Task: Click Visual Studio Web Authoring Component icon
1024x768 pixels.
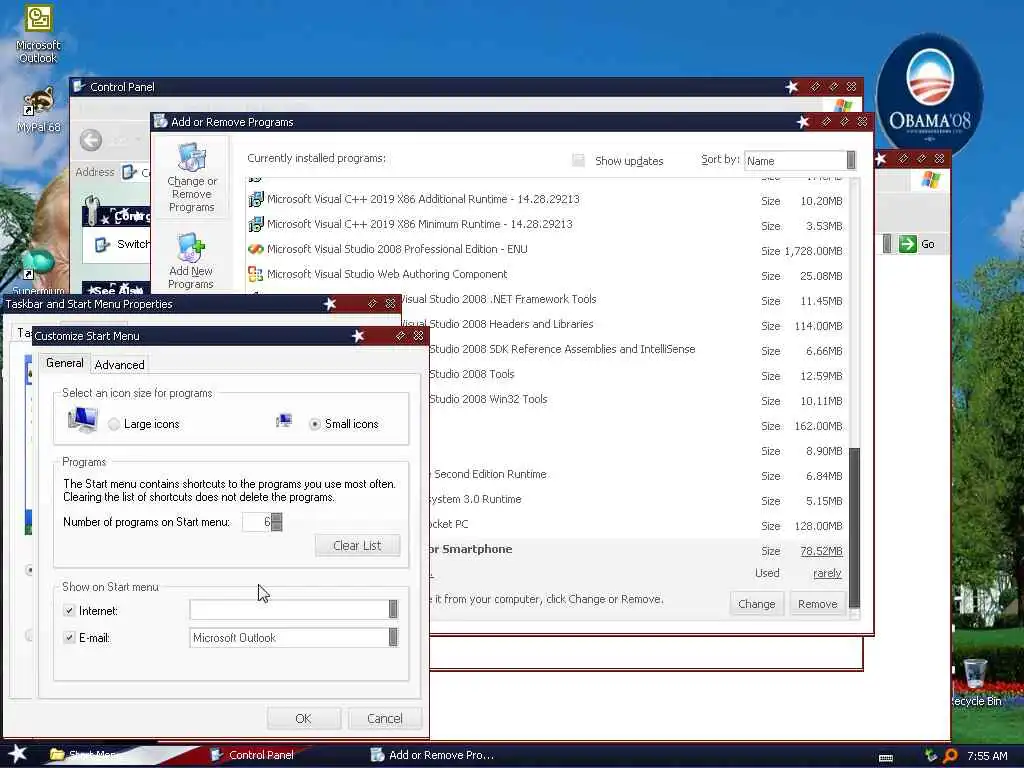Action: (x=256, y=274)
